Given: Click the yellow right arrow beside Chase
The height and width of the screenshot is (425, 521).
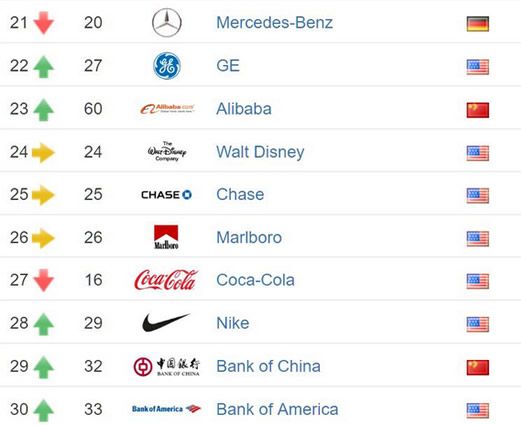Looking at the screenshot, I should point(43,195).
